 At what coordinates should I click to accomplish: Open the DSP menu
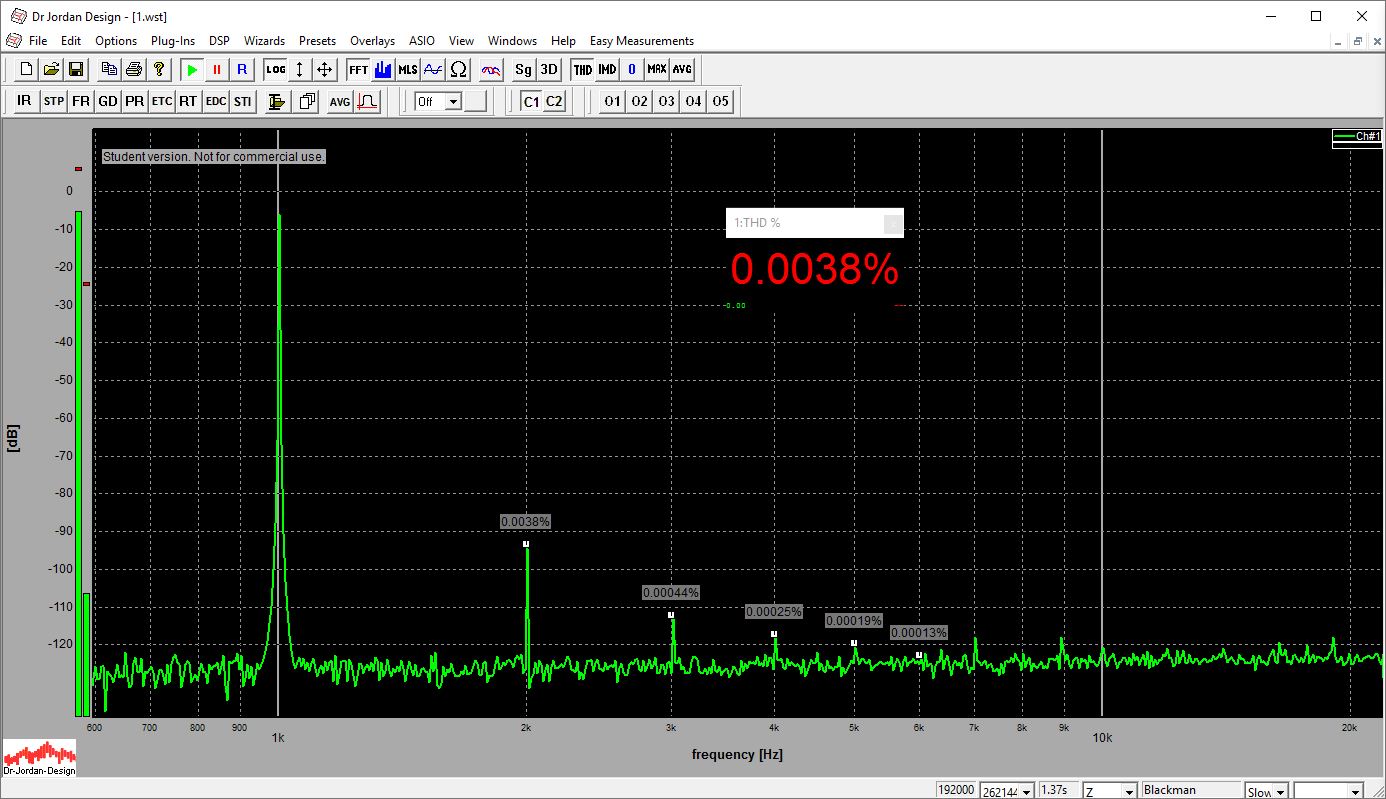click(x=219, y=41)
